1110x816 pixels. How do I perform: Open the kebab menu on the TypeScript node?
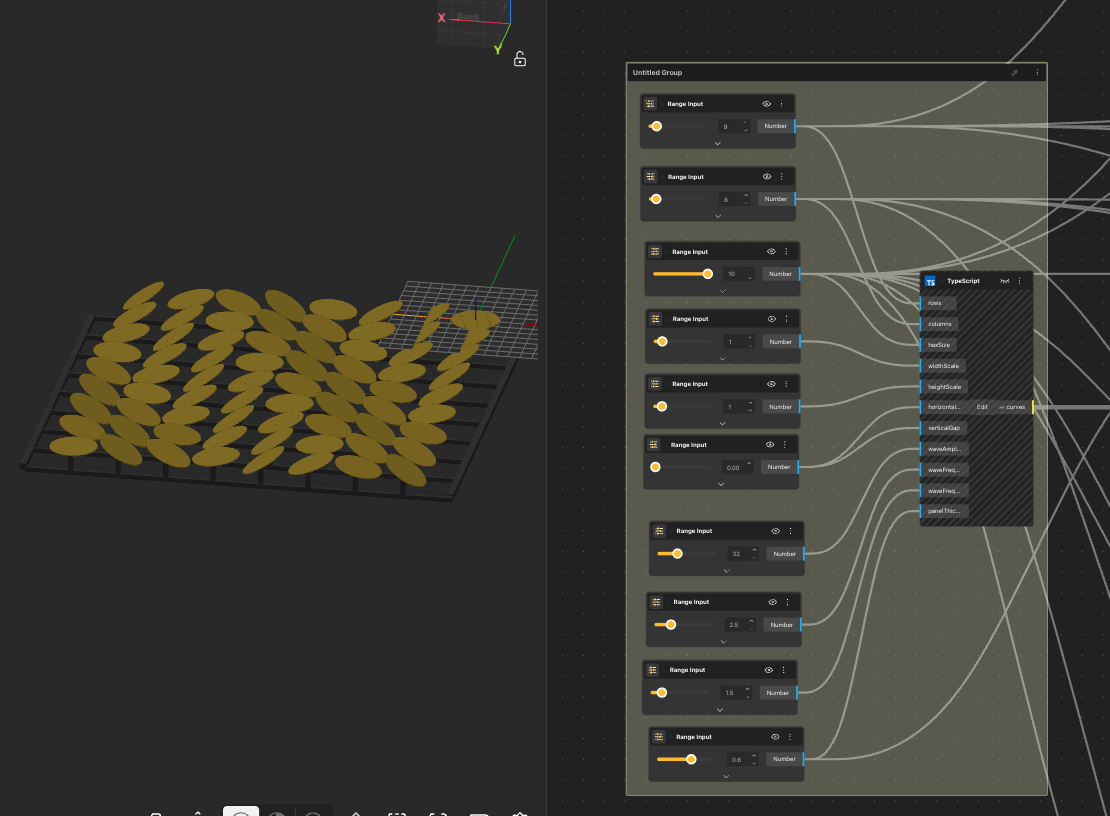[x=1019, y=281]
